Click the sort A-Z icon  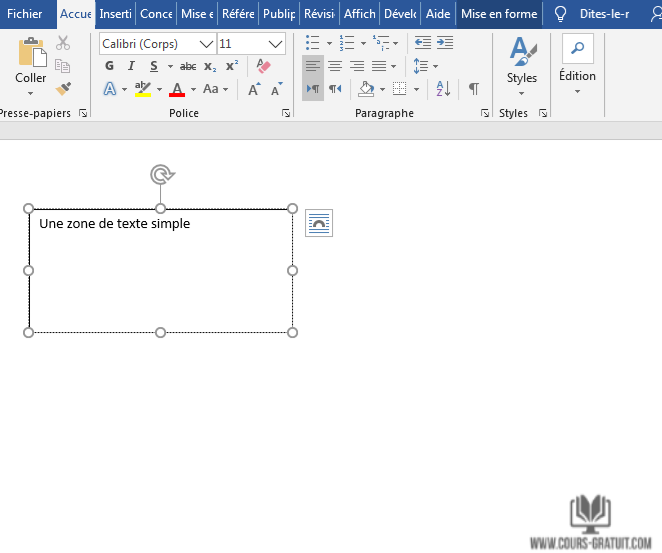click(444, 89)
